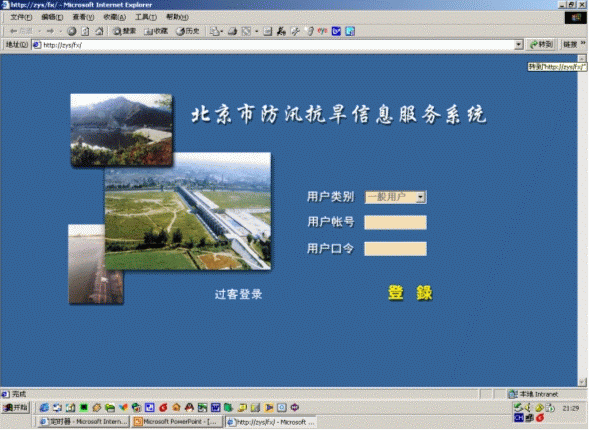Screen dimensions: 589x430
Task: Open the Search (搜索) toolbar button
Action: pyautogui.click(x=124, y=31)
